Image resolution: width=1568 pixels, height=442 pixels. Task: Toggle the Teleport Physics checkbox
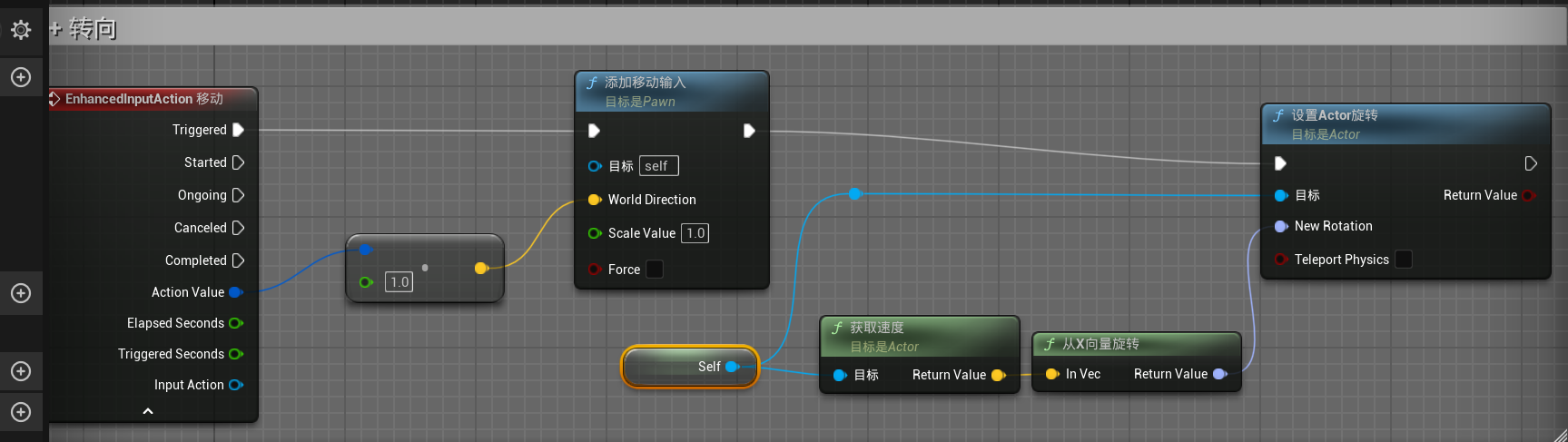coord(1403,260)
